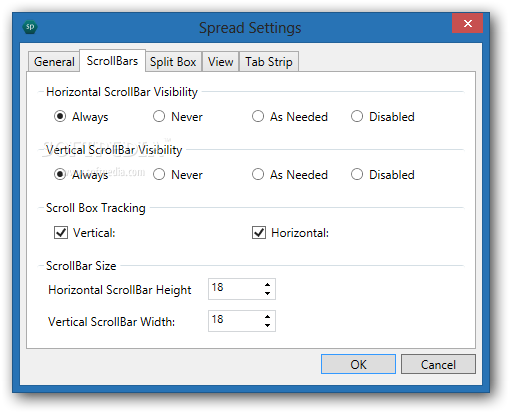Close the Spread Settings dialog
The height and width of the screenshot is (413, 510).
tap(467, 23)
